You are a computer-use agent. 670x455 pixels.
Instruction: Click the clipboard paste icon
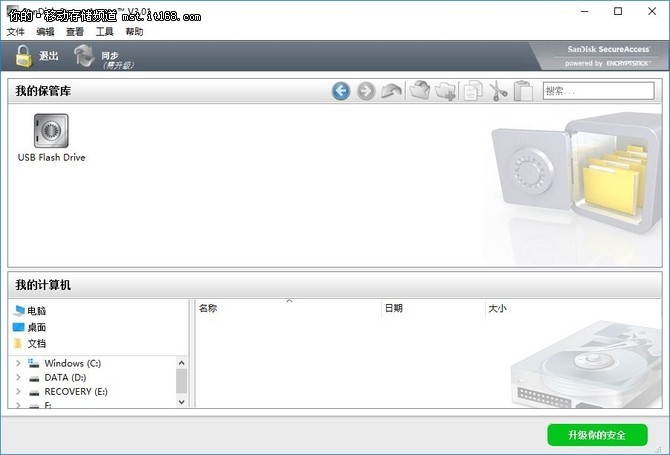coord(522,92)
